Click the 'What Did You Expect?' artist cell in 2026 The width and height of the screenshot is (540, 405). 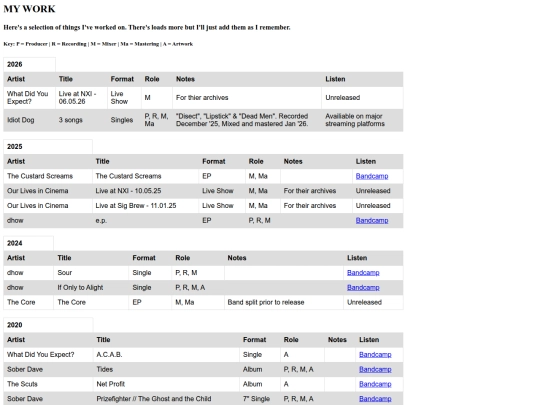pos(29,98)
